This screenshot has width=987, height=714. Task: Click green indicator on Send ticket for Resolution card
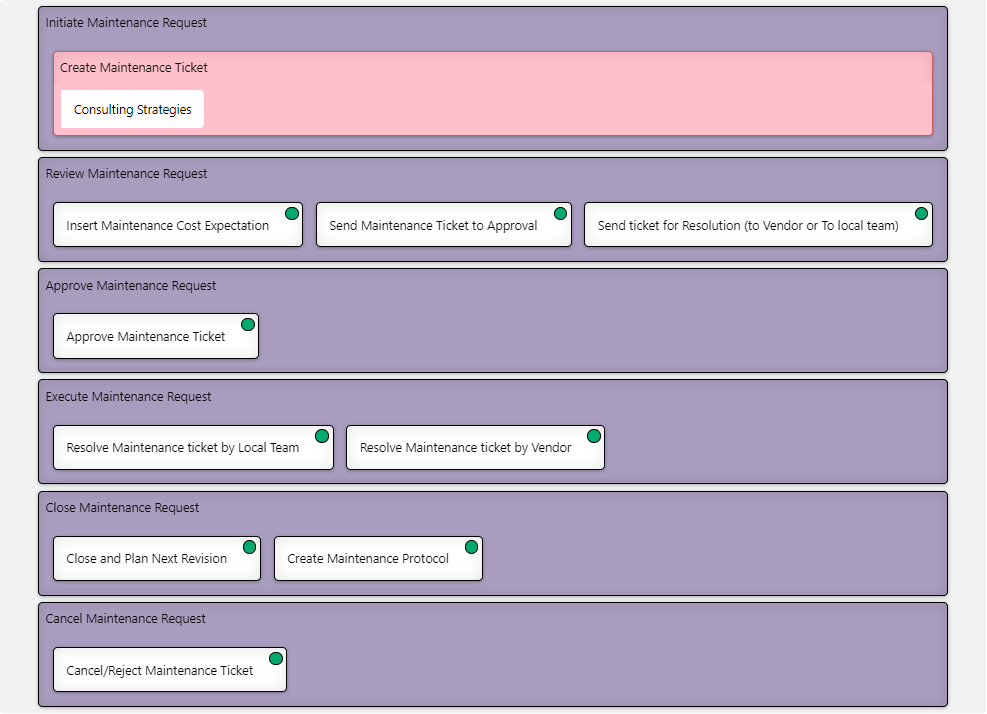921,214
